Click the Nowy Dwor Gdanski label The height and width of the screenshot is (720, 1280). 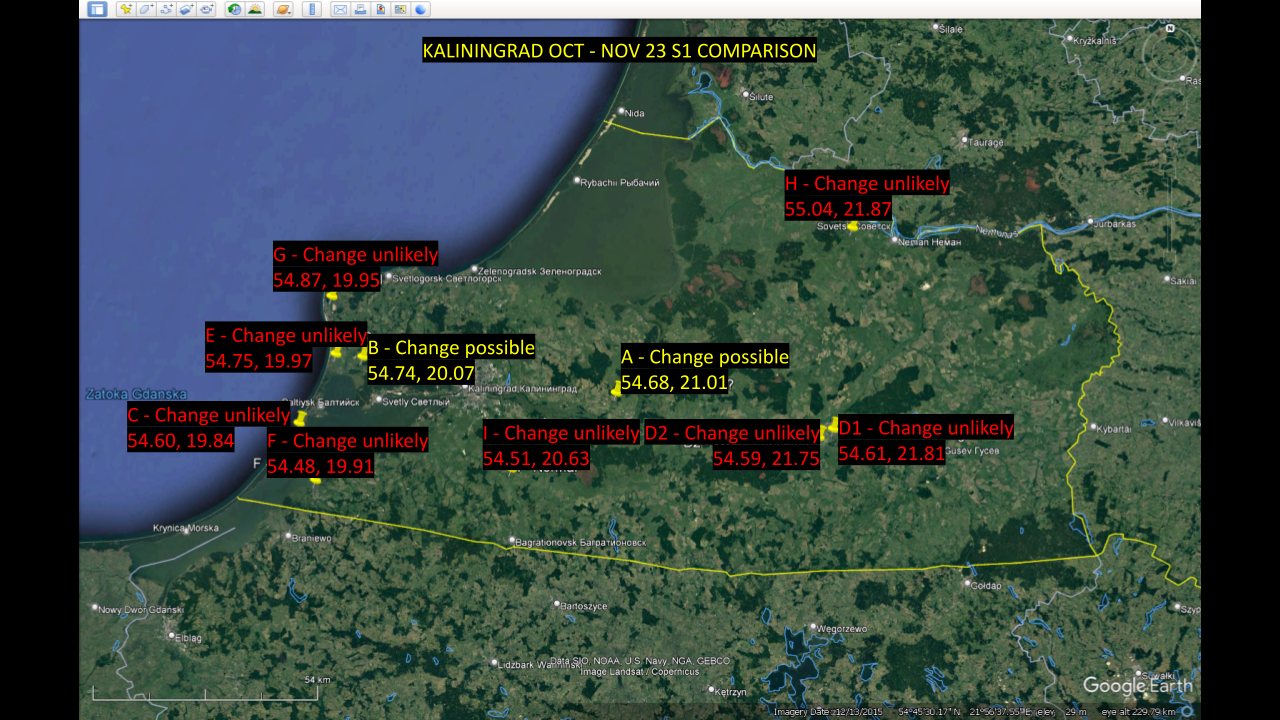142,610
